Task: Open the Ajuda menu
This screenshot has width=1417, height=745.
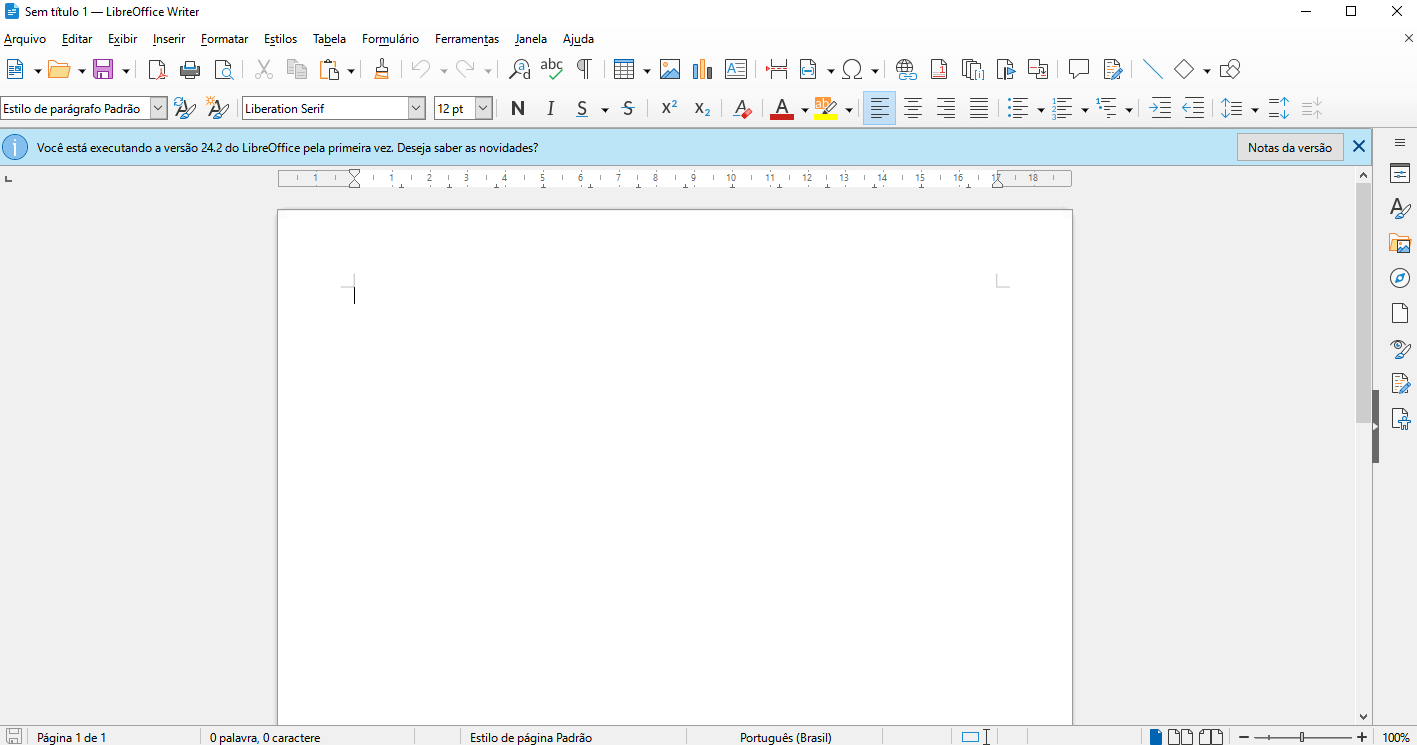Action: (x=578, y=39)
